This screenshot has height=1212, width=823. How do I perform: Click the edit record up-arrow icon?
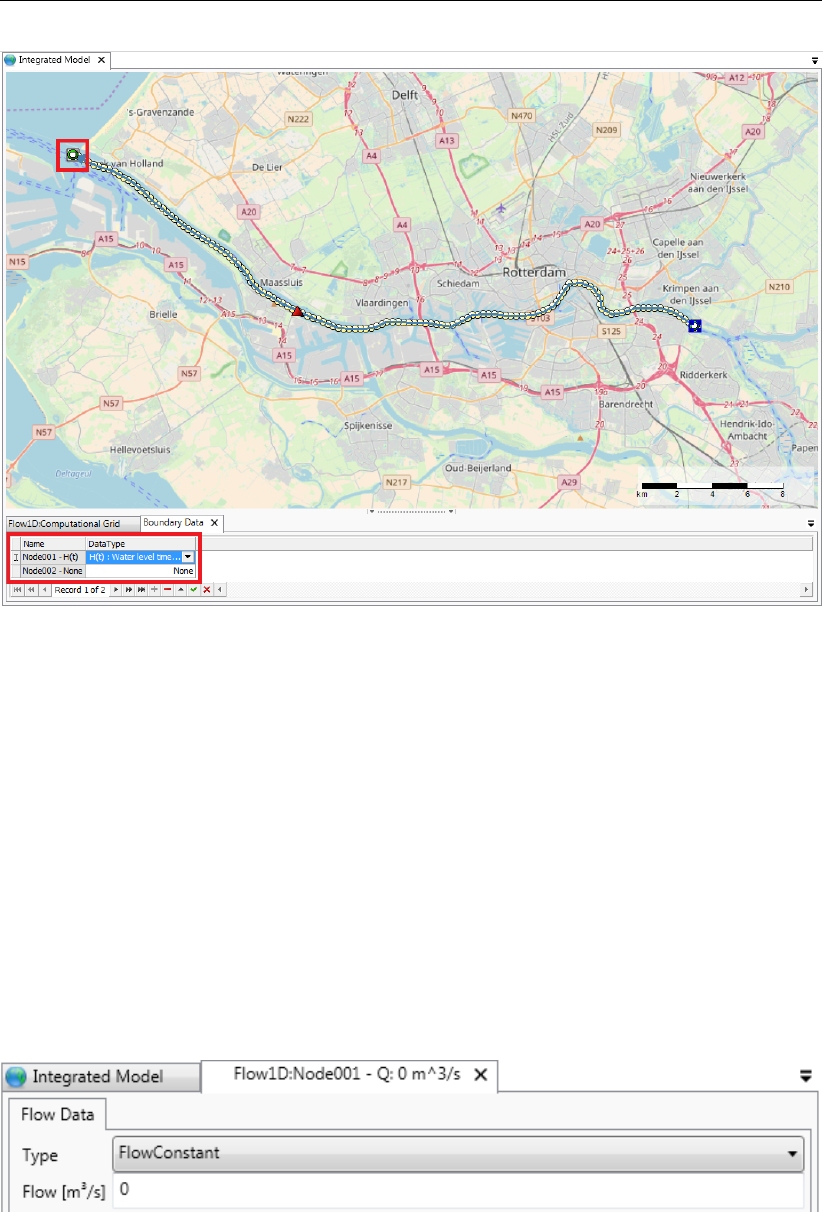coord(181,590)
